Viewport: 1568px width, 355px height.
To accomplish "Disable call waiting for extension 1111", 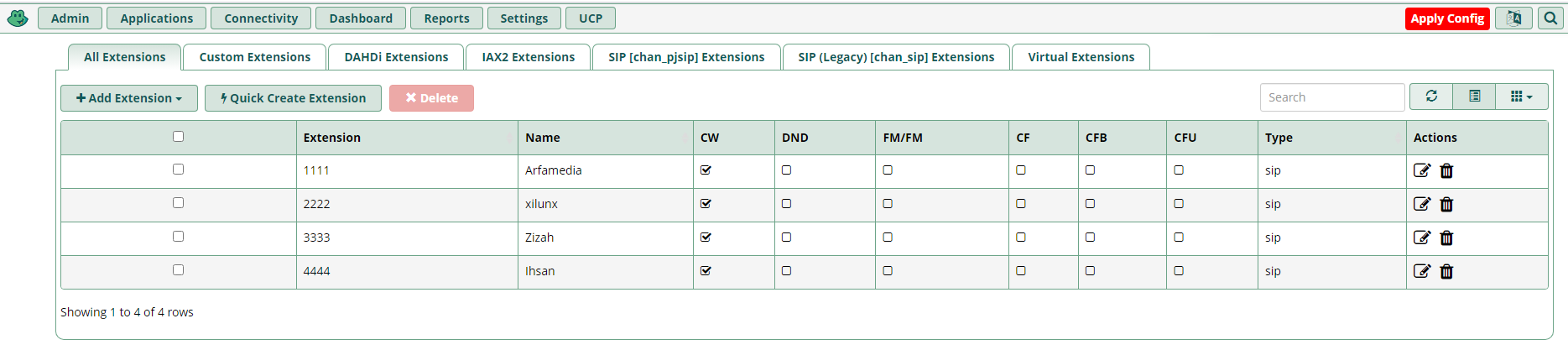I will click(706, 170).
